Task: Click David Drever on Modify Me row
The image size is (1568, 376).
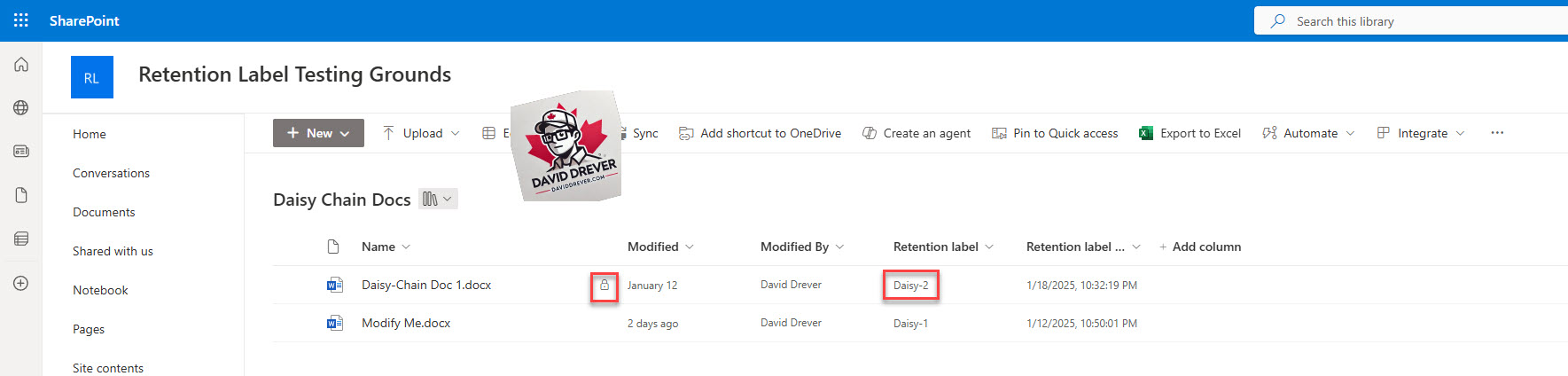Action: pos(791,323)
